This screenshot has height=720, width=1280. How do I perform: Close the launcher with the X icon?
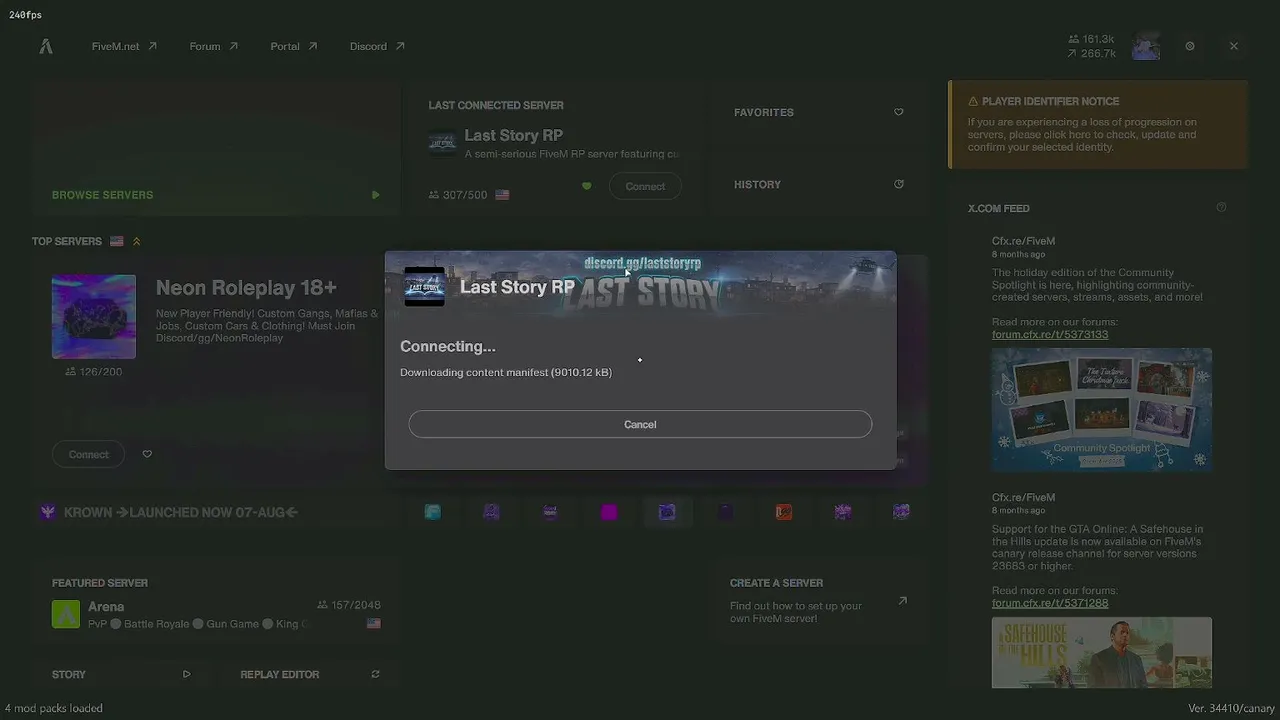pyautogui.click(x=1234, y=46)
